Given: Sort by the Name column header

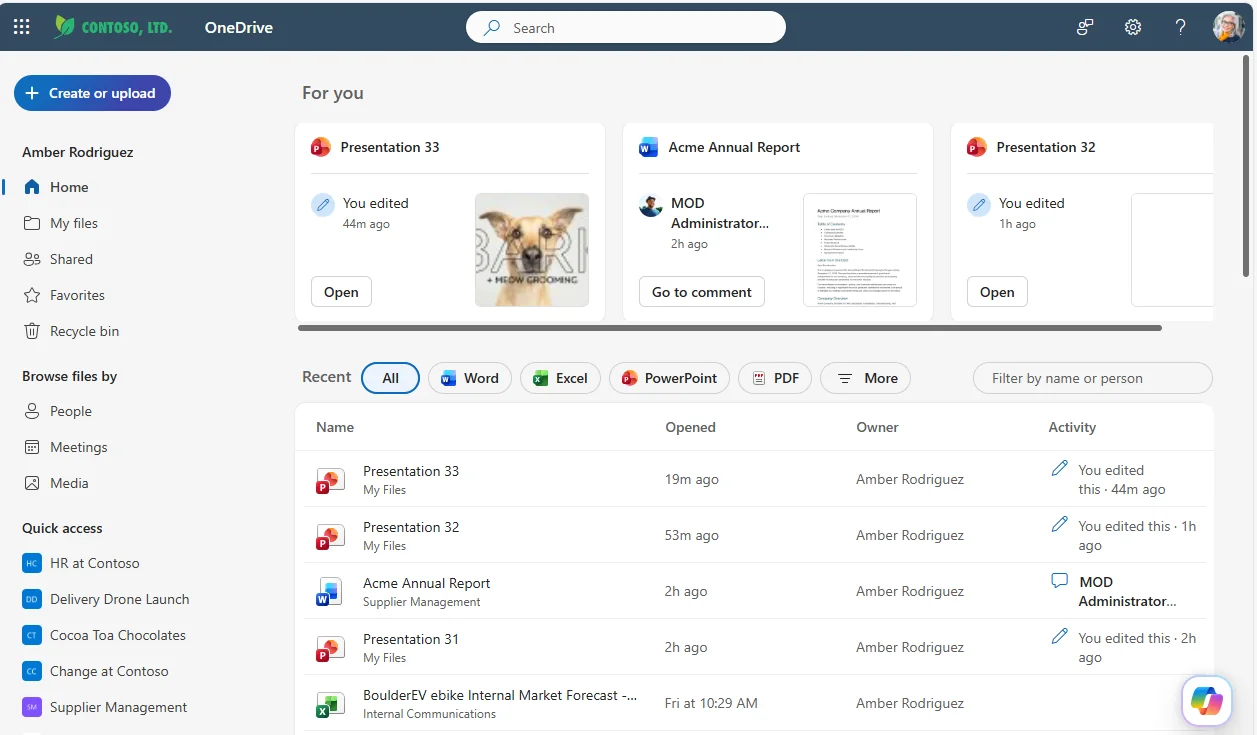Looking at the screenshot, I should 335,427.
